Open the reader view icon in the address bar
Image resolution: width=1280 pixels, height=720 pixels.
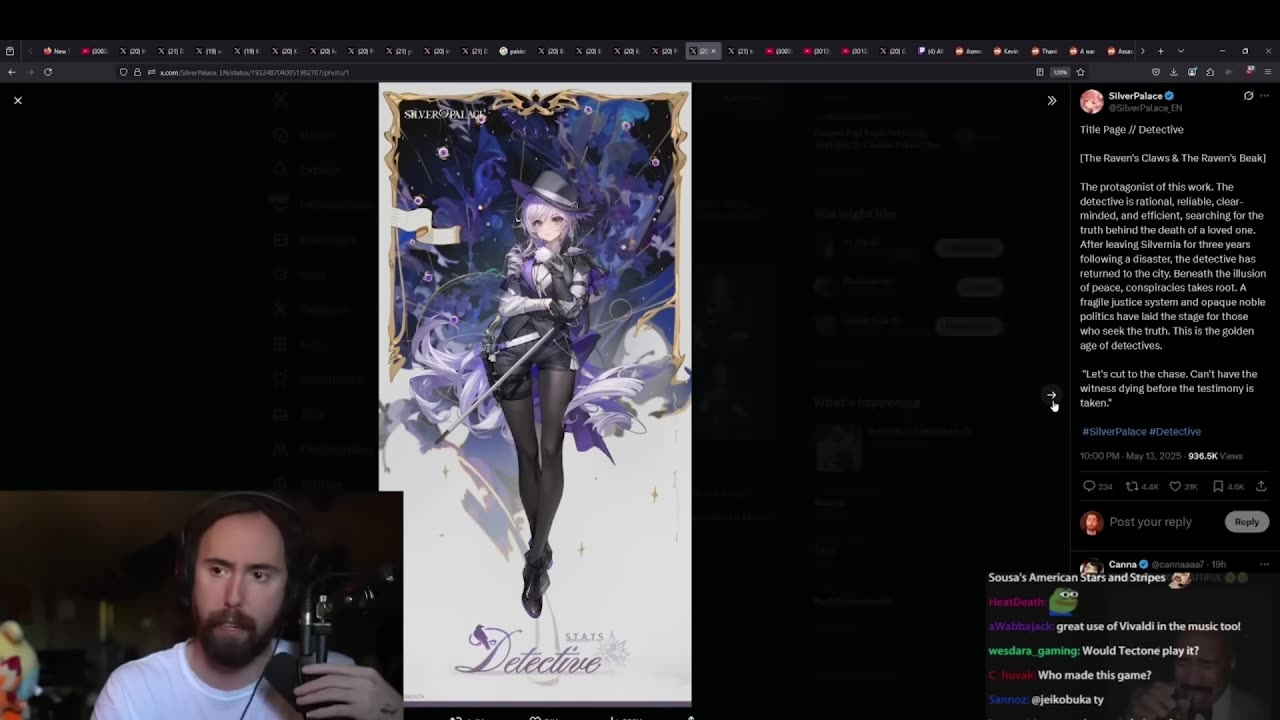1040,72
